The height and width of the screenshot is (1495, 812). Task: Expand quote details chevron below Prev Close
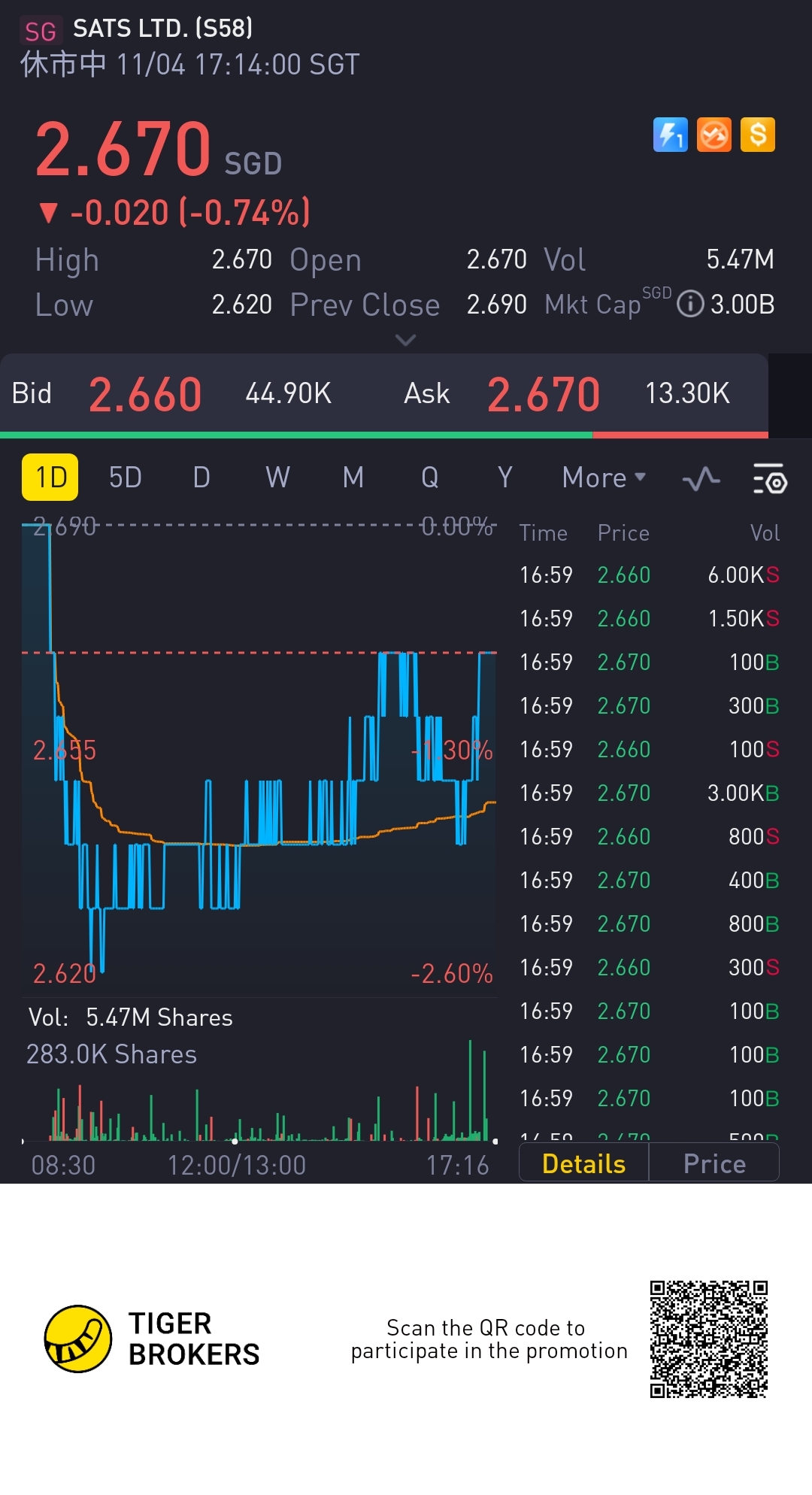pyautogui.click(x=405, y=341)
